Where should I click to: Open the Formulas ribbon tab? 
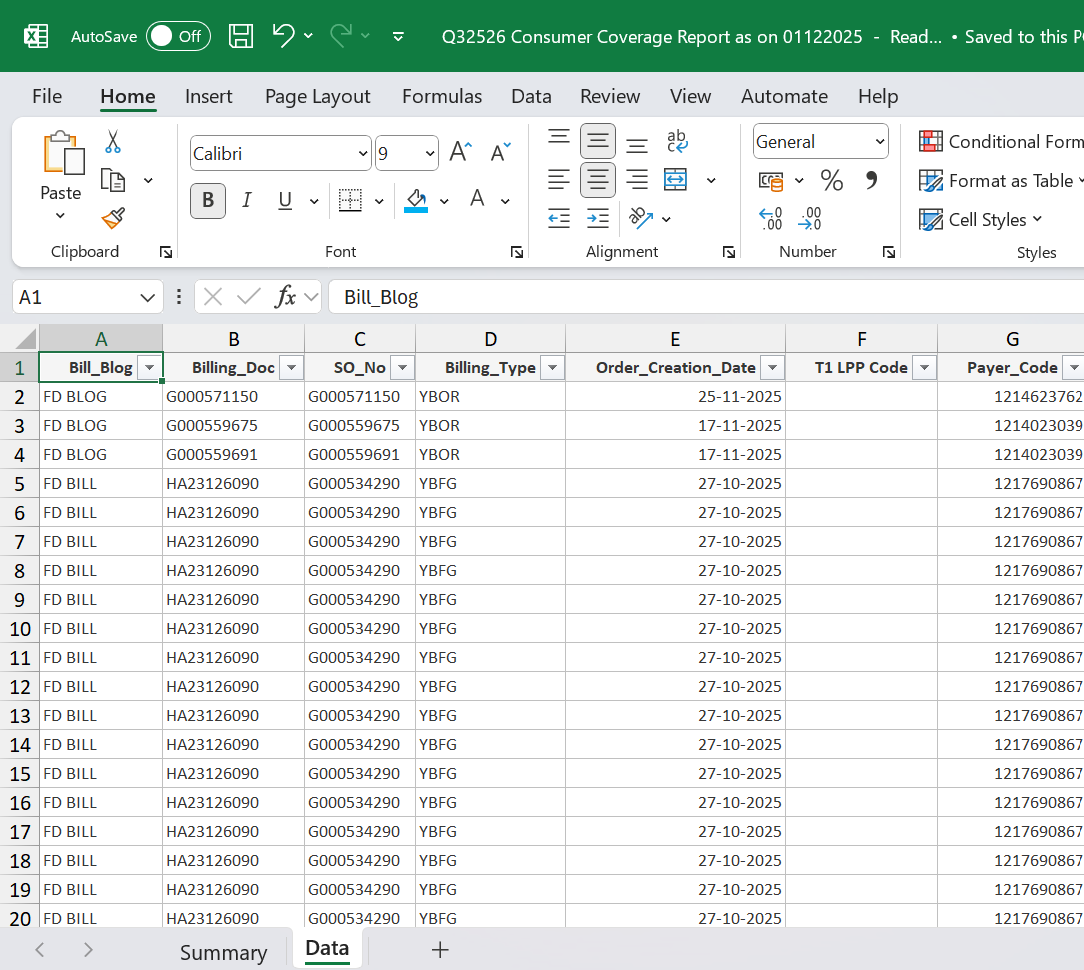(442, 97)
